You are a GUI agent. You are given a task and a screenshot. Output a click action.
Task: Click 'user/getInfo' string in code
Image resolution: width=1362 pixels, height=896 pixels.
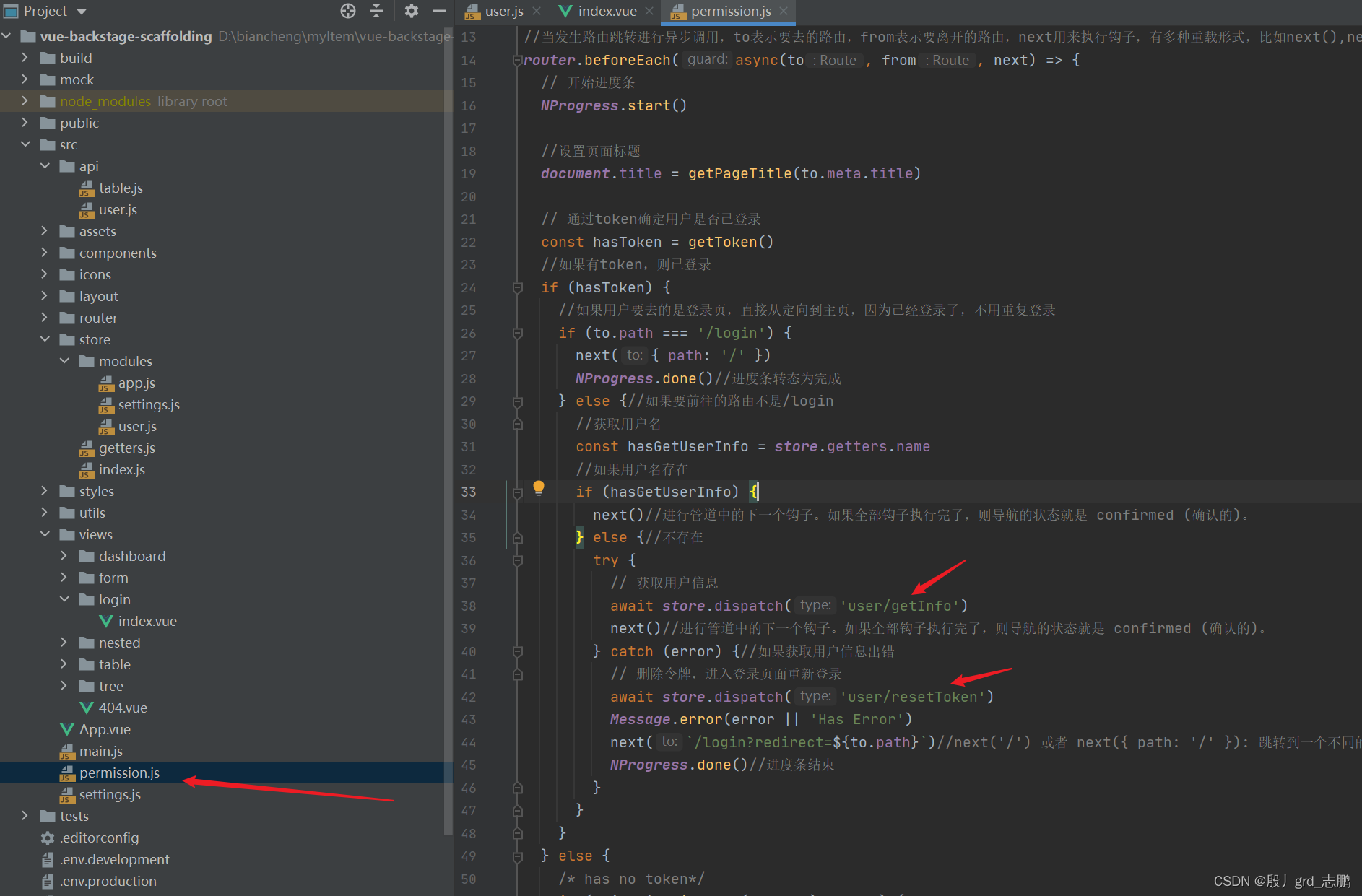(899, 606)
